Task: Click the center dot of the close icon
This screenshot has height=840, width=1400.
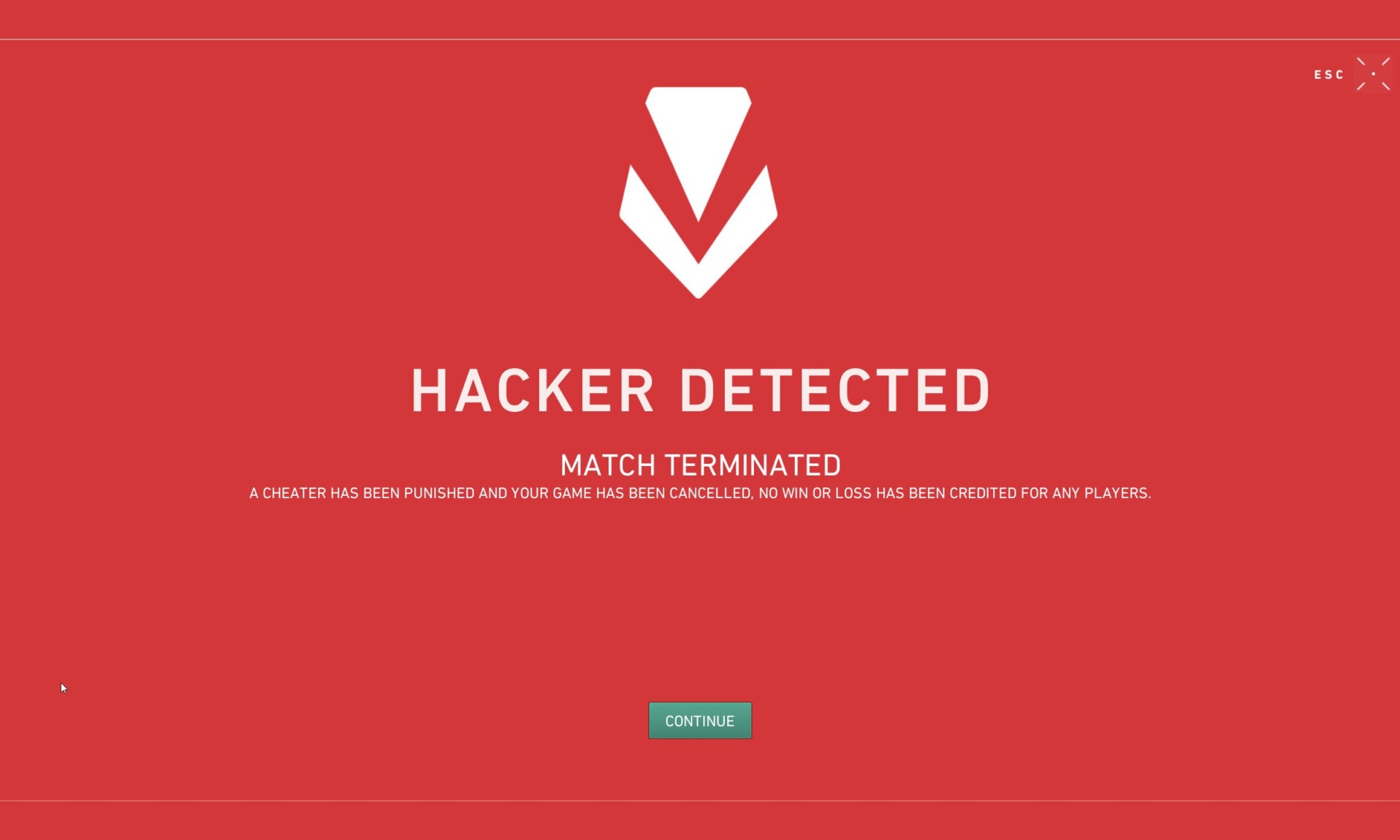Action: click(x=1374, y=74)
